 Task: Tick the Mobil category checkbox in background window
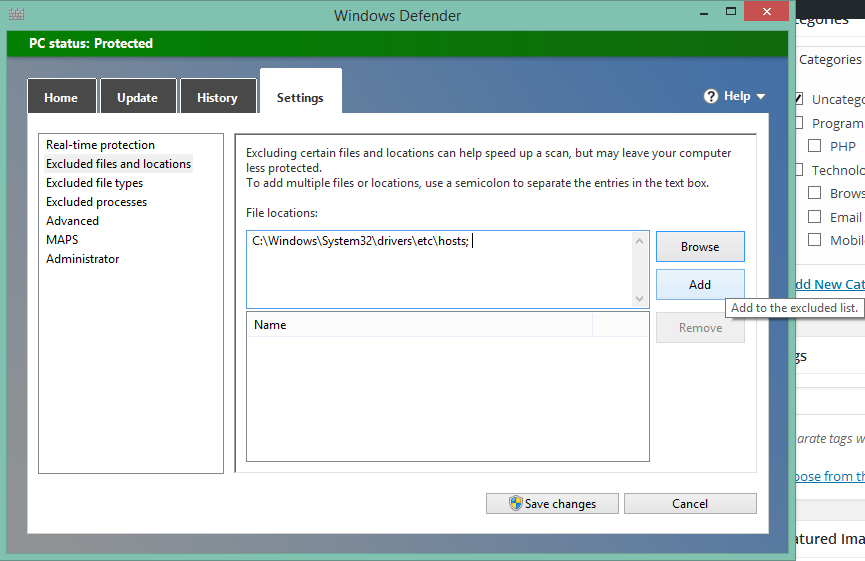coord(814,240)
